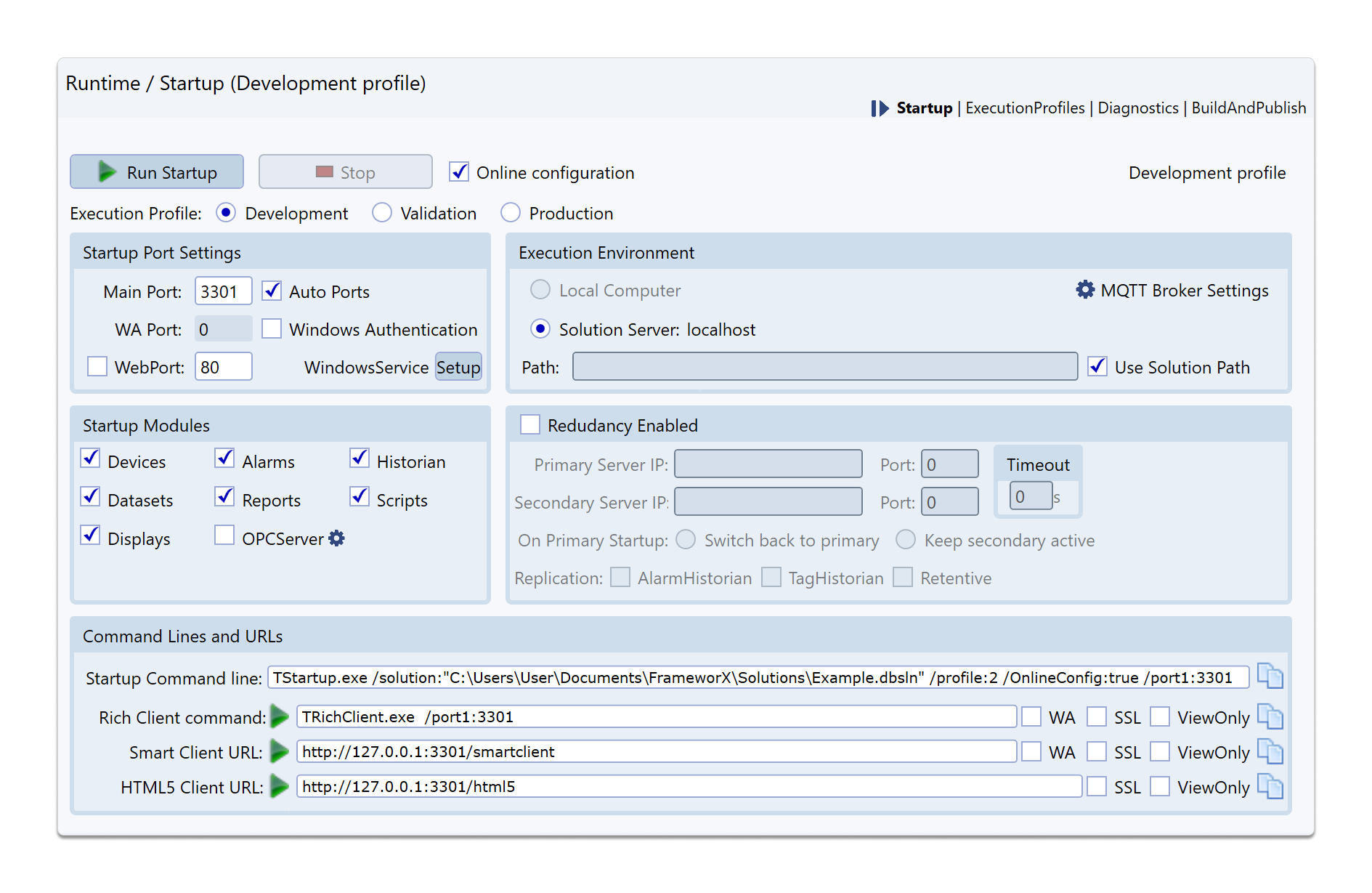Click the WindowsService Setup button
Image resolution: width=1372 pixels, height=893 pixels.
pos(458,367)
